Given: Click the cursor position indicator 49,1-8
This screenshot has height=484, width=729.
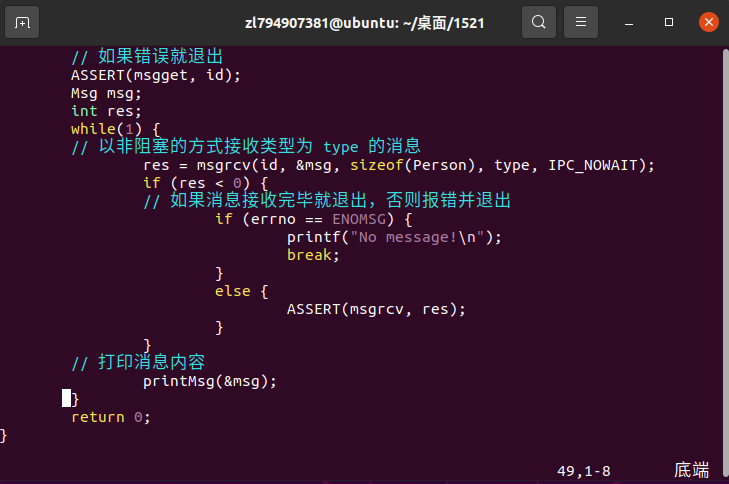Looking at the screenshot, I should point(583,471).
